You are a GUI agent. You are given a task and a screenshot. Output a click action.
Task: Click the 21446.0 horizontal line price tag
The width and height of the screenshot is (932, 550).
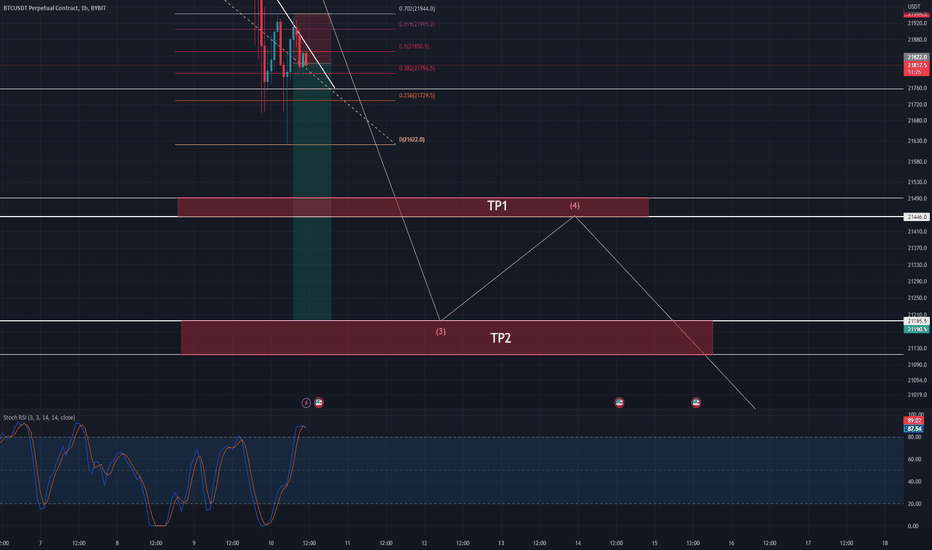[917, 217]
